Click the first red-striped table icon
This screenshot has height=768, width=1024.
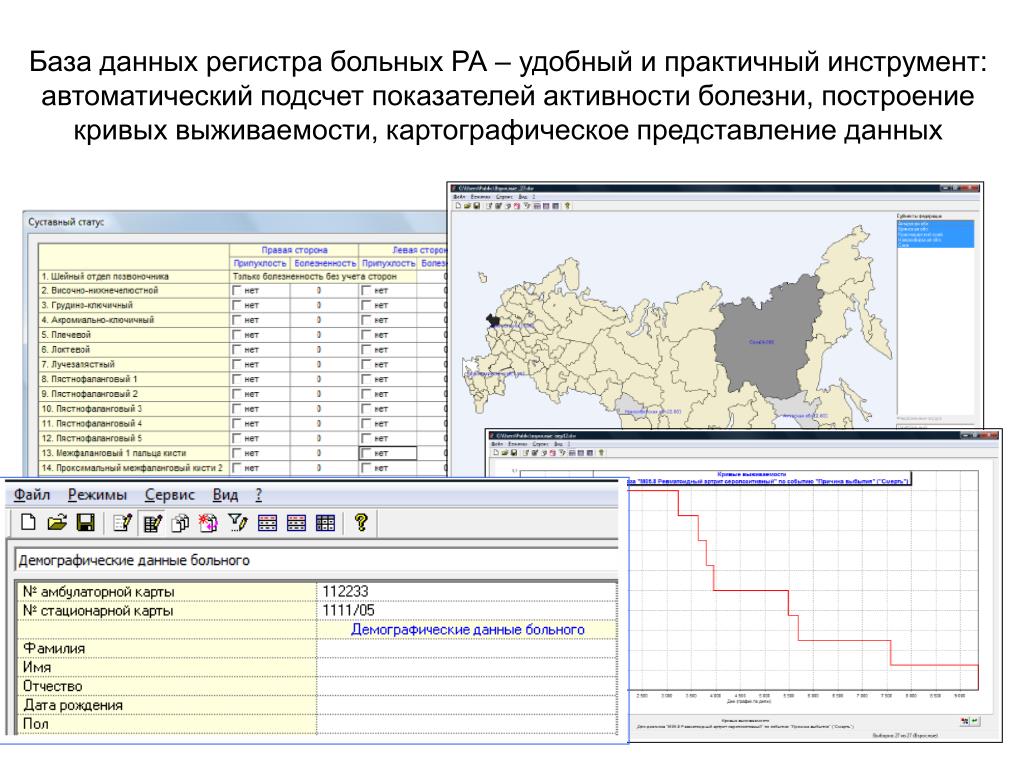click(x=268, y=522)
